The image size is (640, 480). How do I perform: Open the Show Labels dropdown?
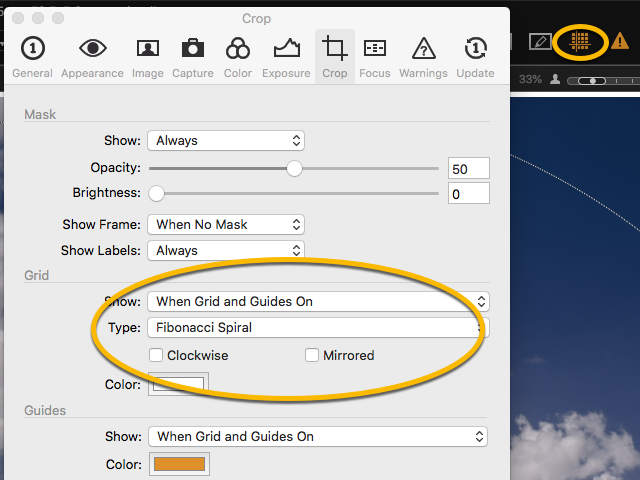(226, 251)
